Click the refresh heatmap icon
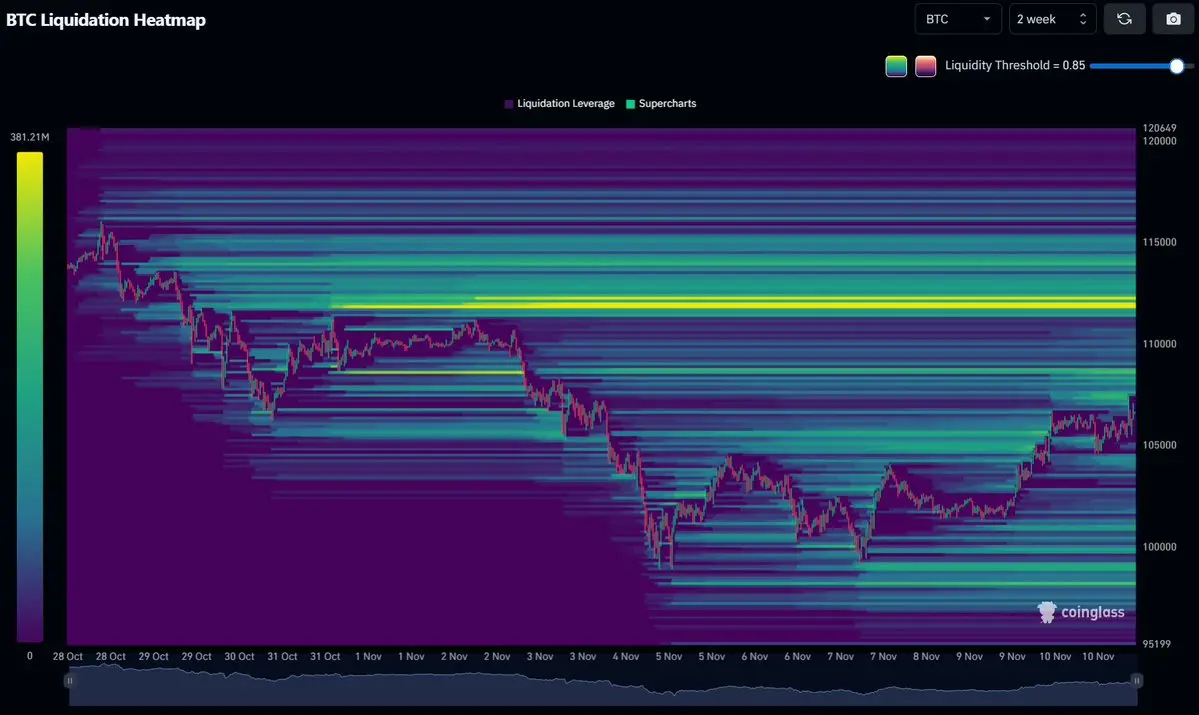This screenshot has width=1199, height=715. pos(1124,19)
